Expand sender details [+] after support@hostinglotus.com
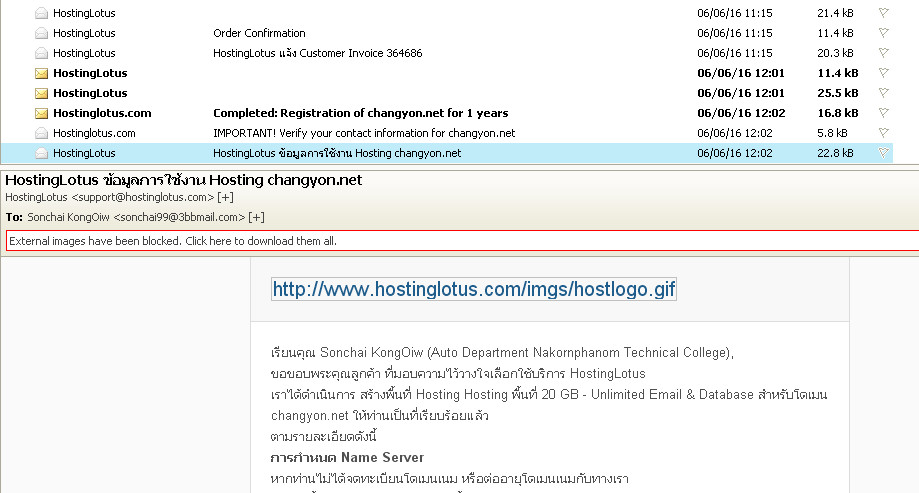Image resolution: width=919 pixels, height=493 pixels. coord(226,198)
